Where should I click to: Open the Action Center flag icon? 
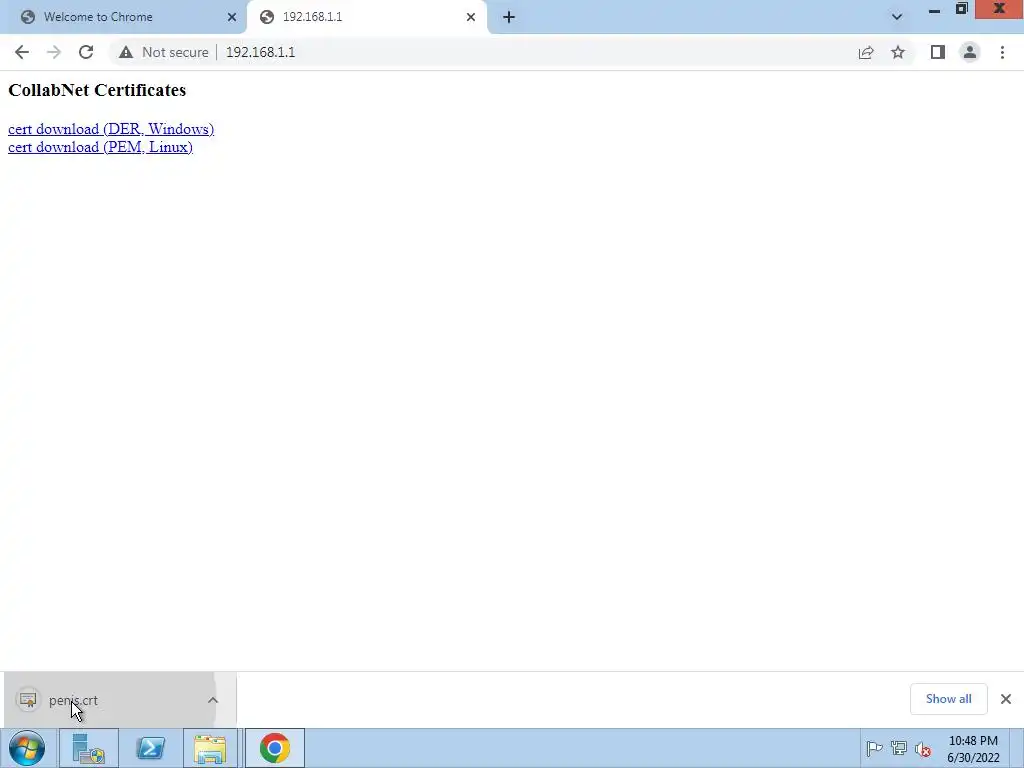pyautogui.click(x=874, y=748)
